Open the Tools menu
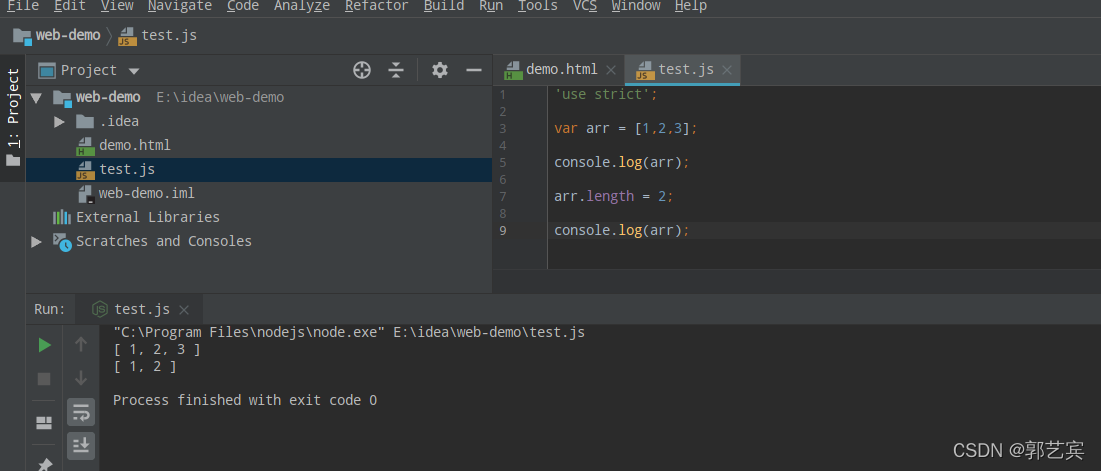1101x471 pixels. (x=538, y=6)
